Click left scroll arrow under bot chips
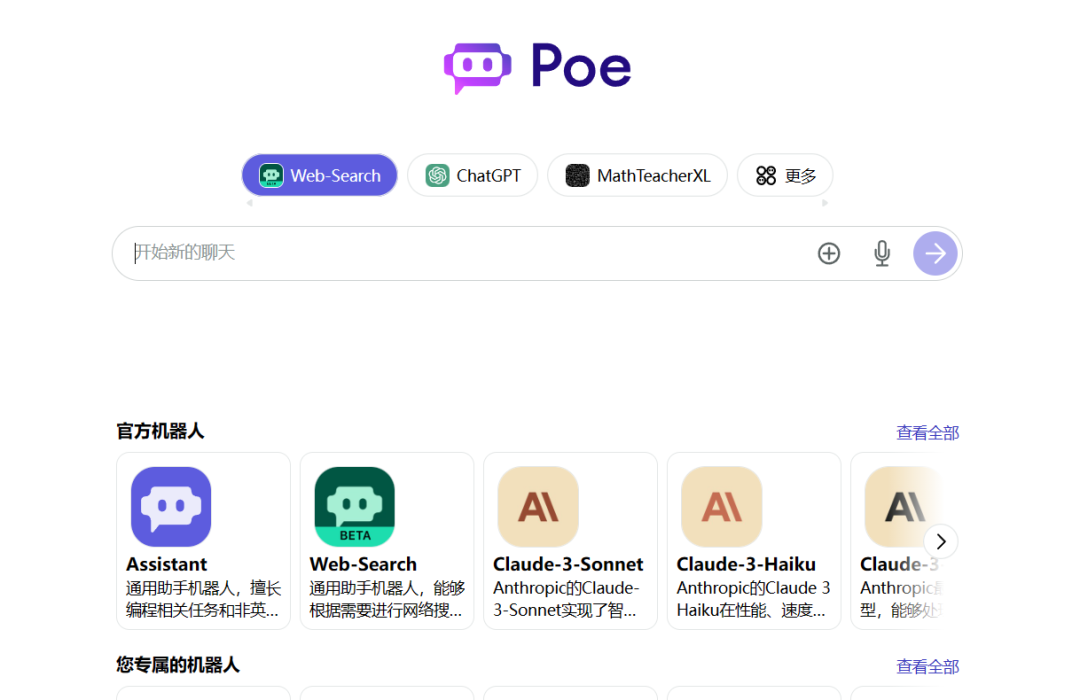The height and width of the screenshot is (700, 1080). [x=249, y=203]
